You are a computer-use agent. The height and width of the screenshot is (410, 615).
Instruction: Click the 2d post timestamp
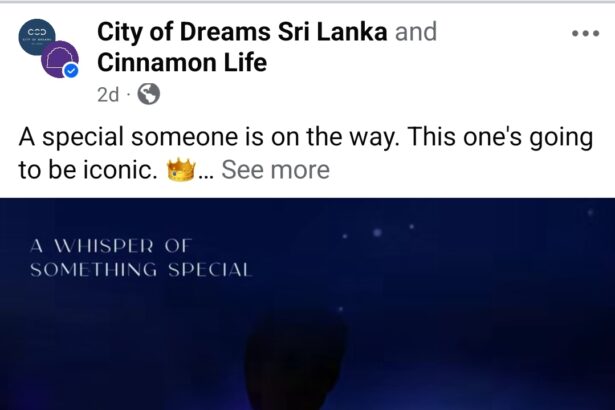(108, 95)
